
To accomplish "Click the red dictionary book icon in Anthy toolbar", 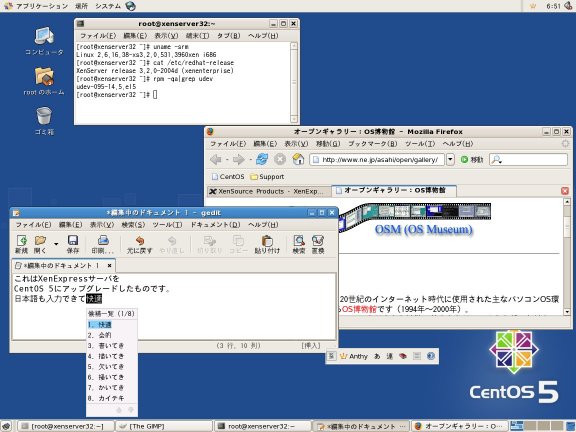I will coord(403,356).
